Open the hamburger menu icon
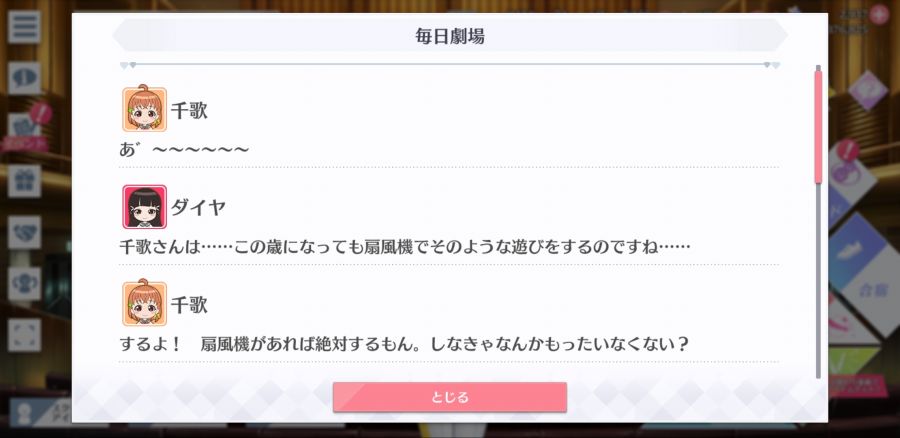The width and height of the screenshot is (900, 438). (x=24, y=27)
